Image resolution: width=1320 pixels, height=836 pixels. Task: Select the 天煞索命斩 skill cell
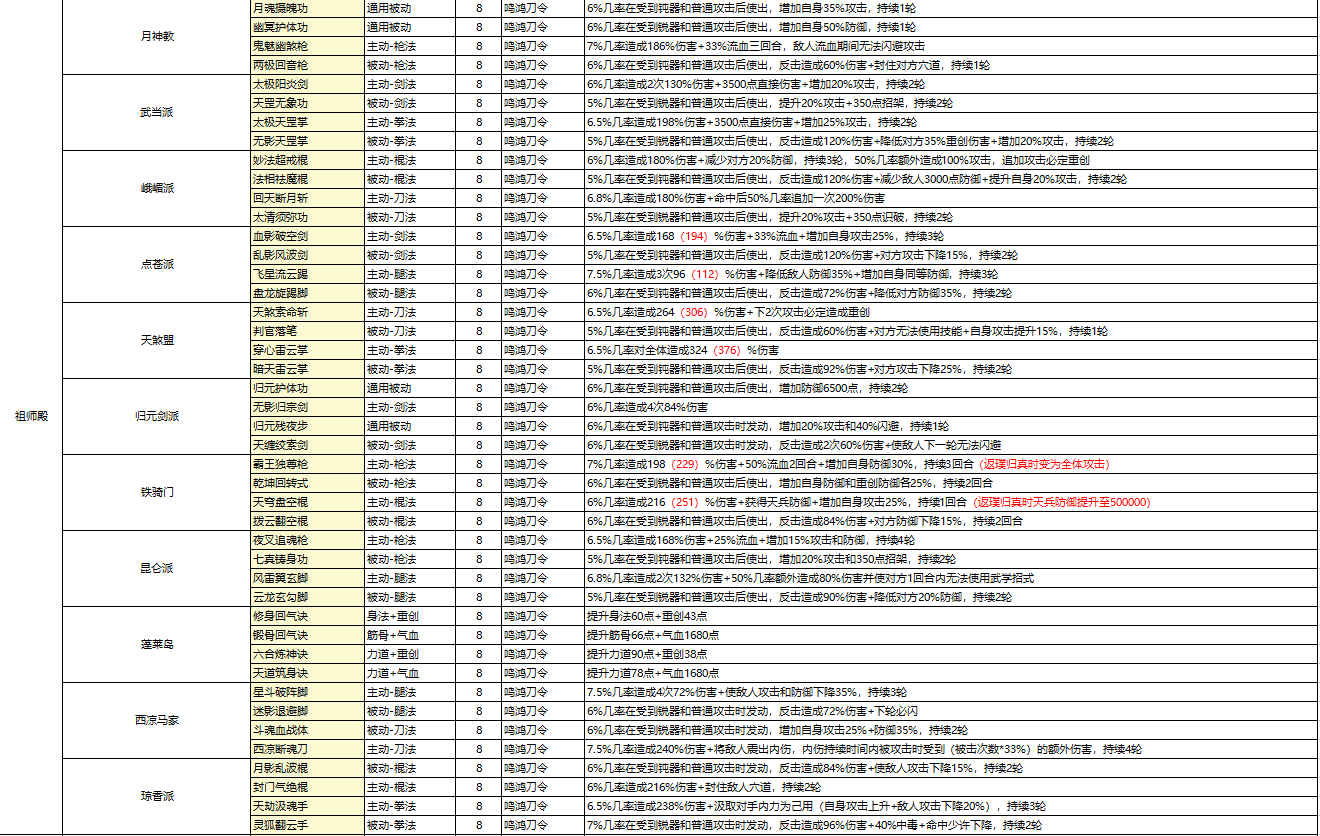307,313
